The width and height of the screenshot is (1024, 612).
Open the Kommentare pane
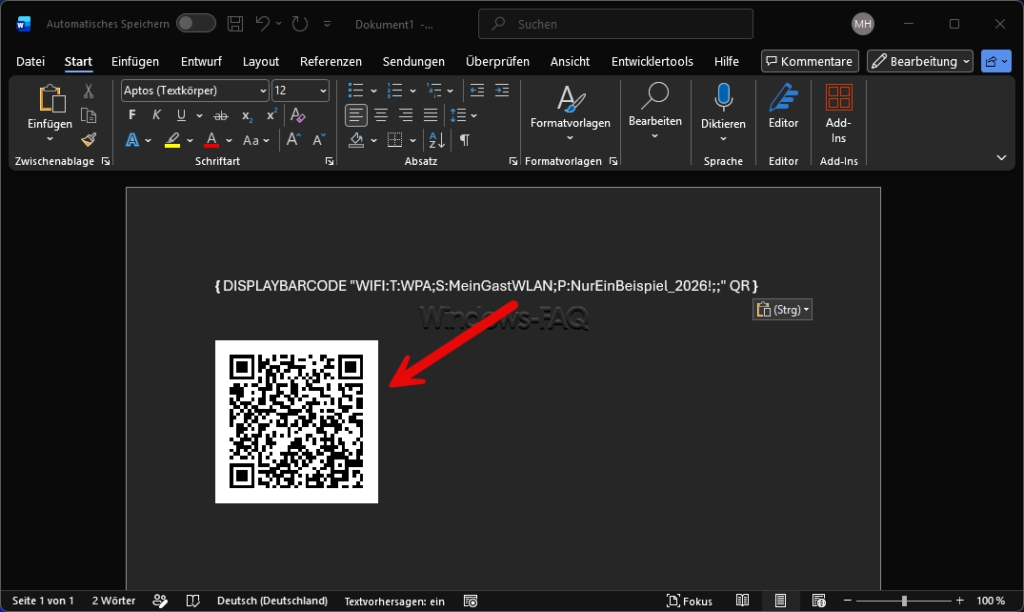tap(810, 61)
